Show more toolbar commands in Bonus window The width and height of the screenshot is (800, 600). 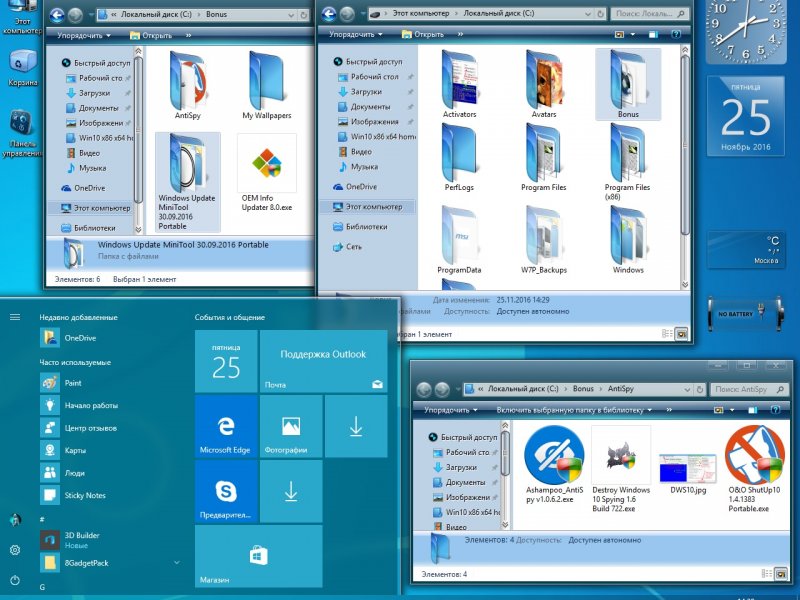tap(188, 35)
